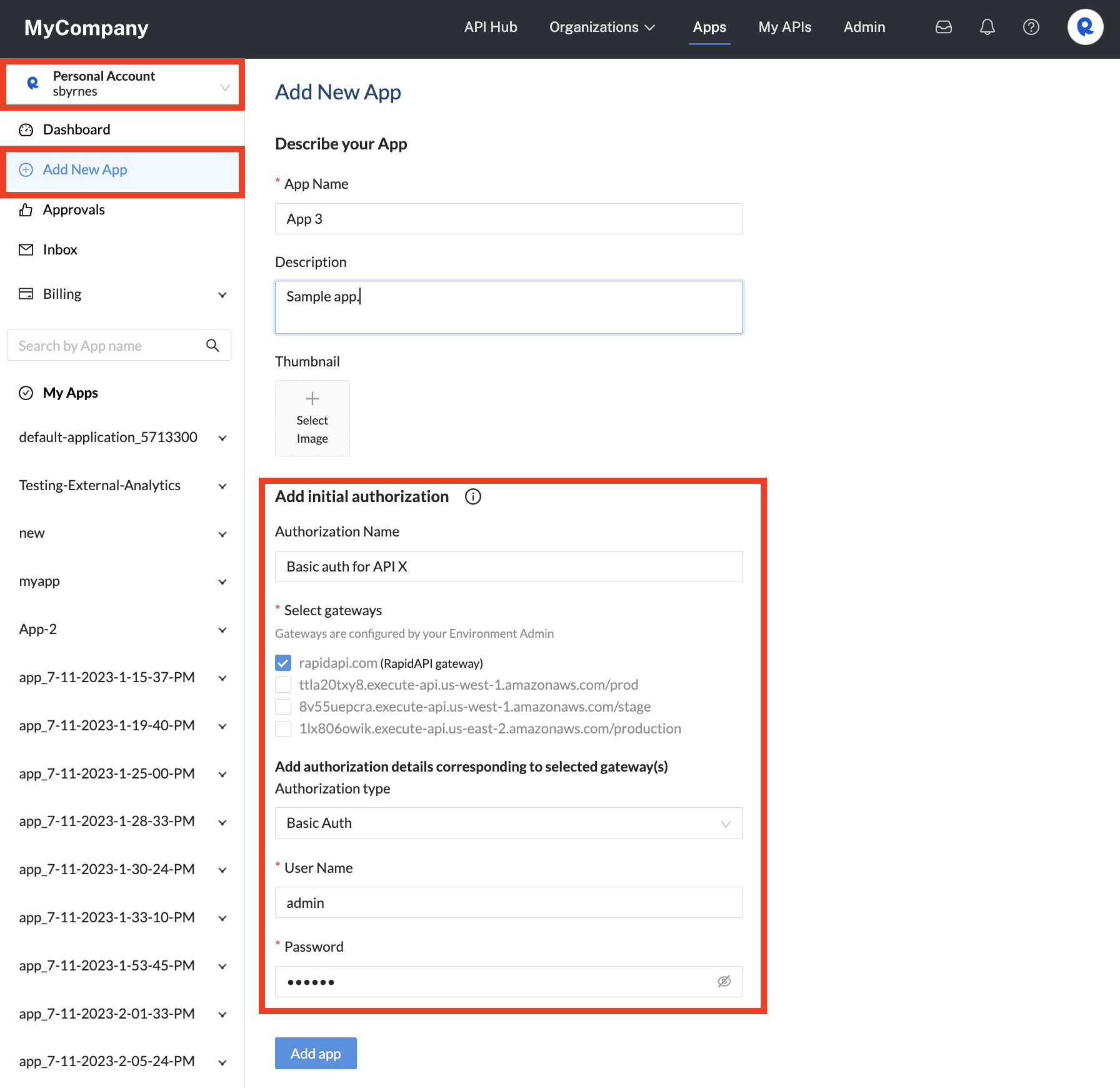Screen dimensions: 1120x1088
Task: Click the Approvals thumbs-up icon
Action: coord(26,210)
